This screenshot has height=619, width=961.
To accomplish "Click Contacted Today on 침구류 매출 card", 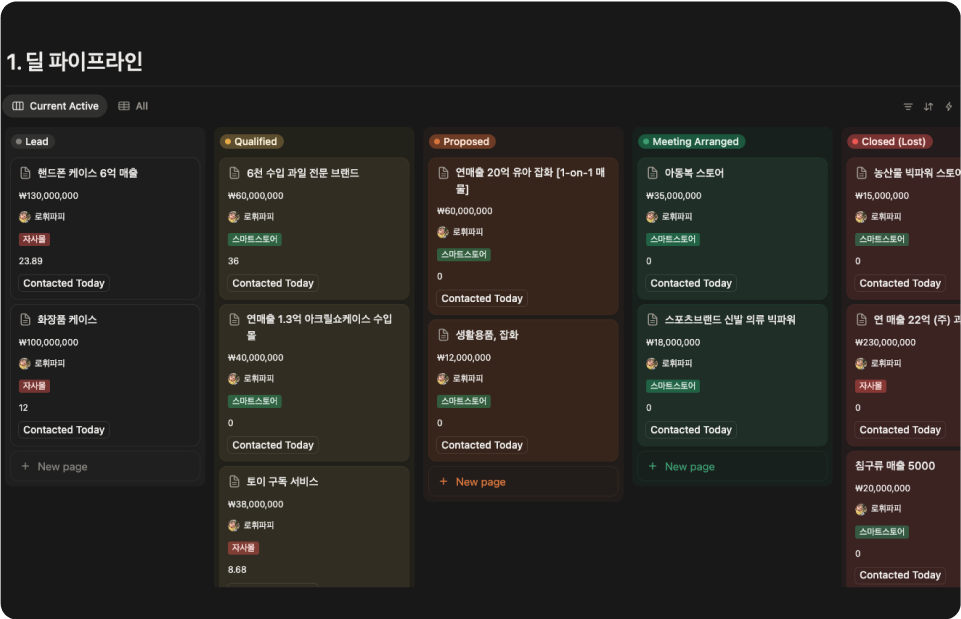I will (900, 575).
